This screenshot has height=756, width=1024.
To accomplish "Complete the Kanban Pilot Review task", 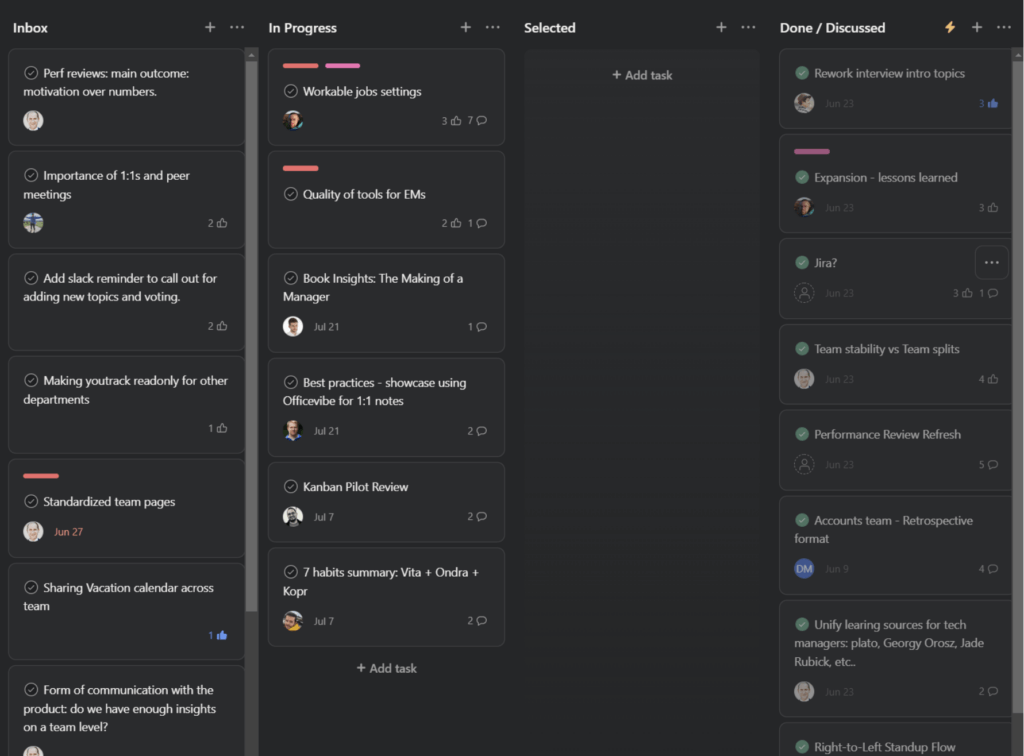I will tap(291, 487).
